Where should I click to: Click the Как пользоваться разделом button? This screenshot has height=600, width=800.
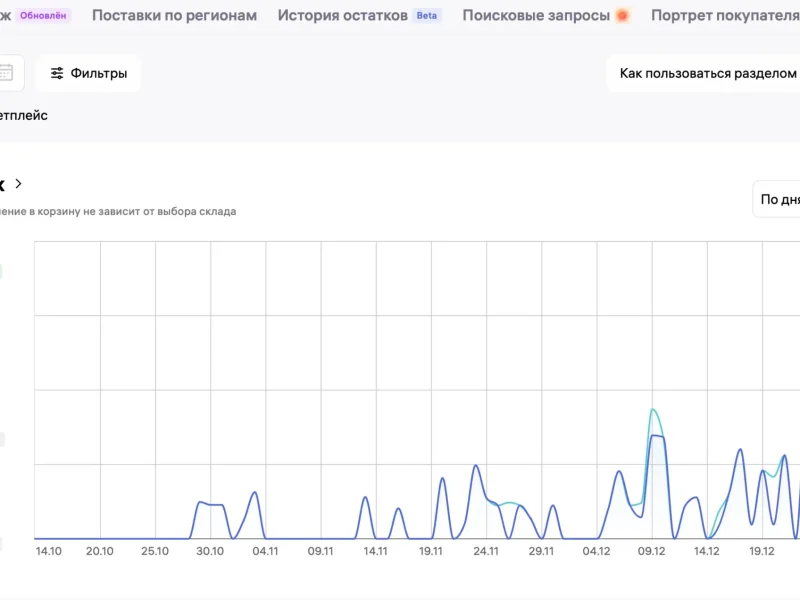707,73
